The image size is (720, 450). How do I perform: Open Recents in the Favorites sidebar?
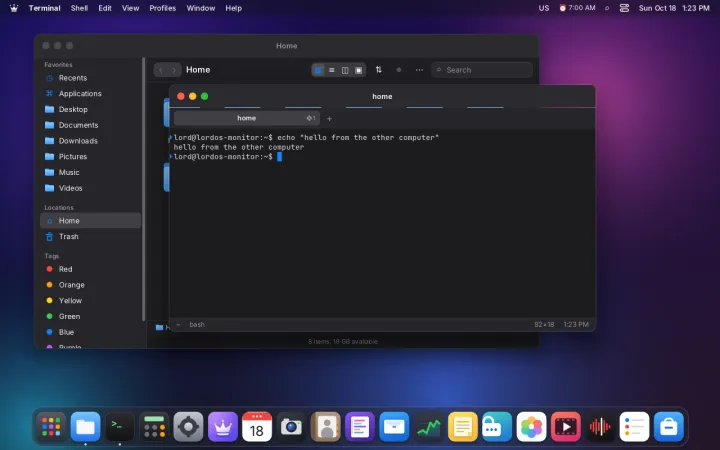pyautogui.click(x=90, y=78)
